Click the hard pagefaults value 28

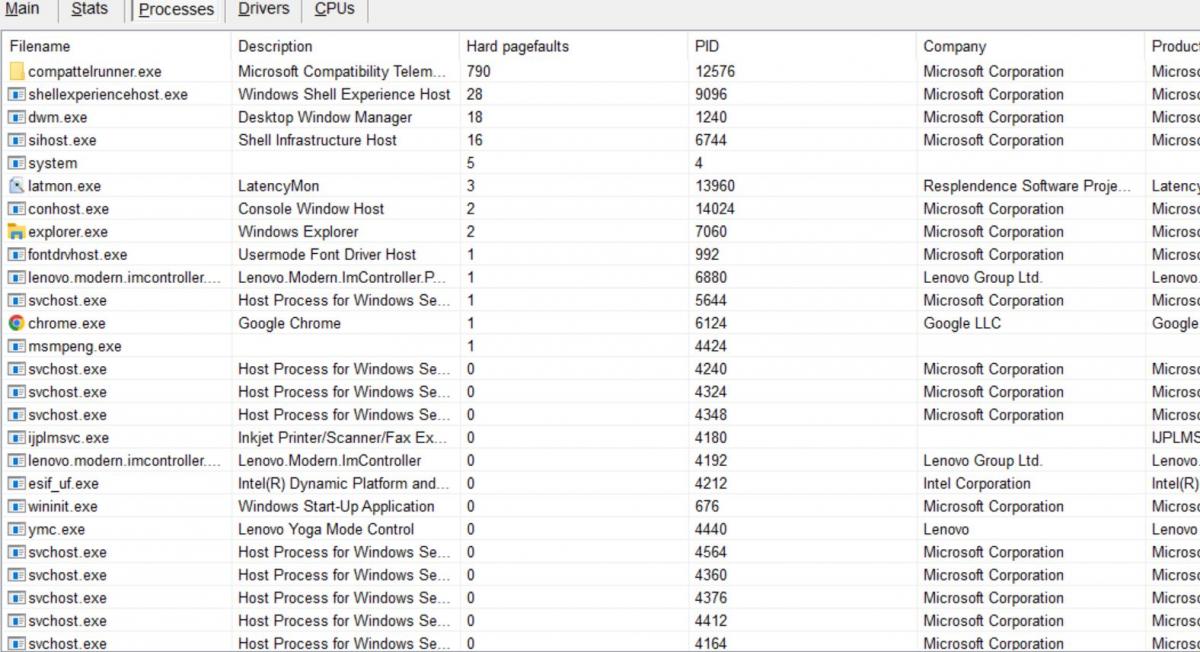tap(475, 95)
